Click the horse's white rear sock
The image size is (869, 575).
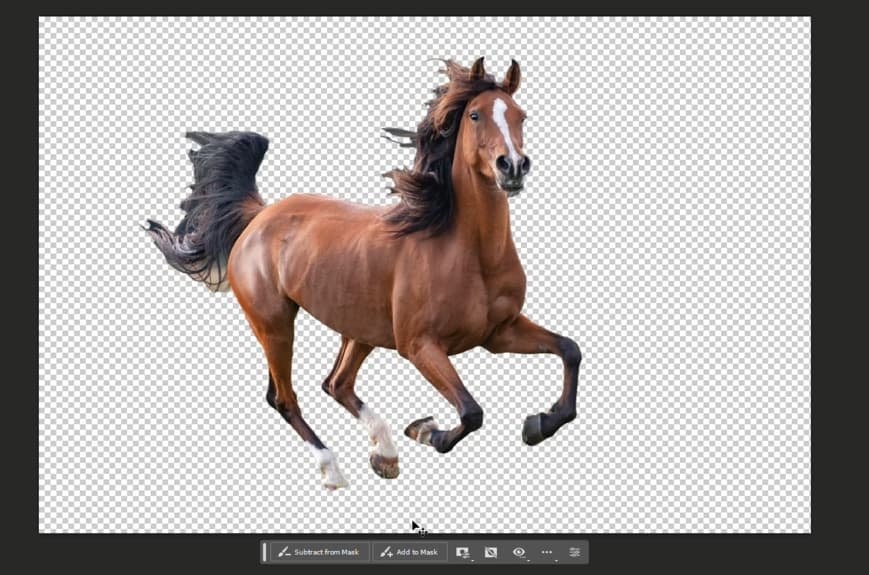coord(378,430)
